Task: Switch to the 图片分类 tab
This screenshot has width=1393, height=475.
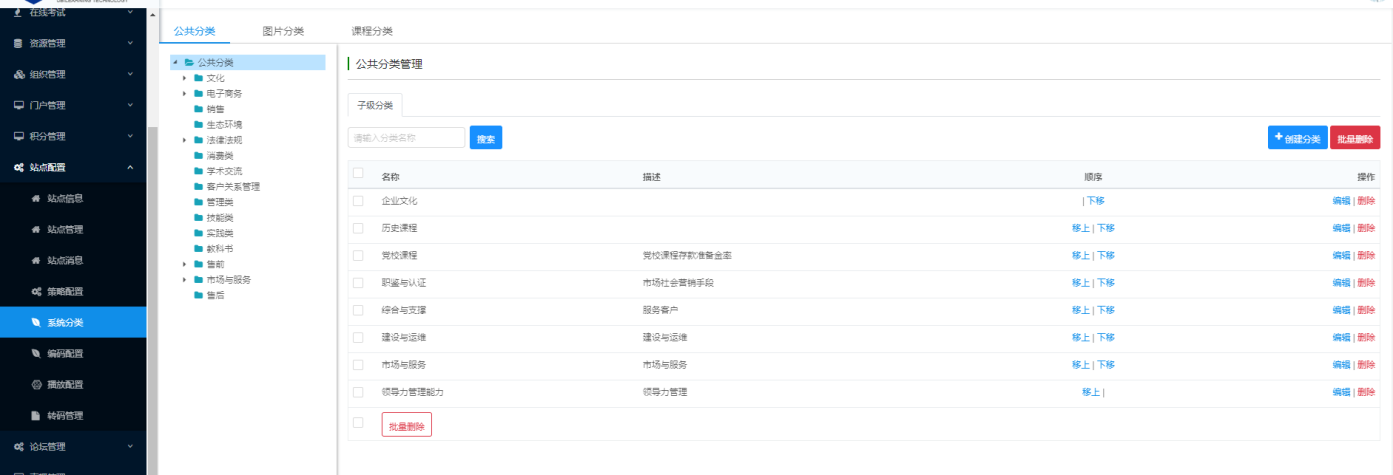Action: pos(283,31)
